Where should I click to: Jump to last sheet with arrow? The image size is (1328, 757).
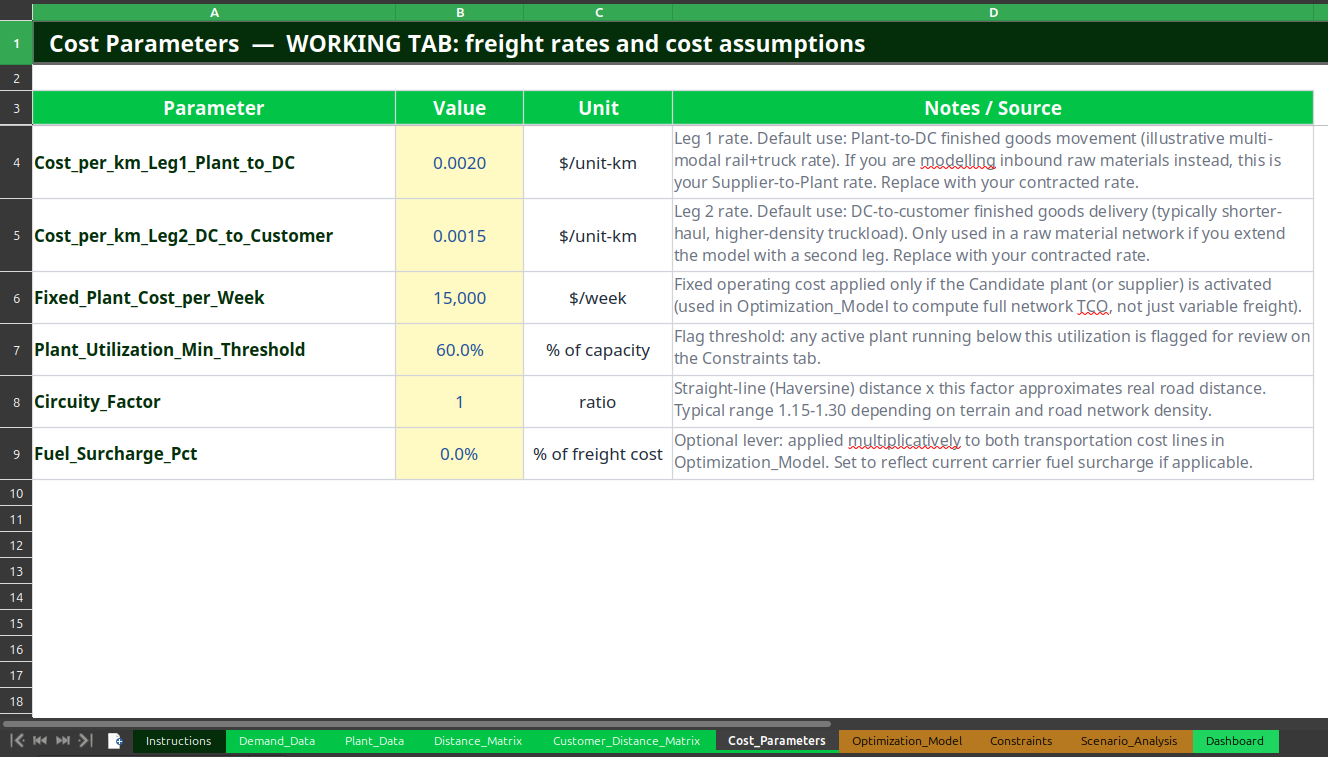pos(86,740)
